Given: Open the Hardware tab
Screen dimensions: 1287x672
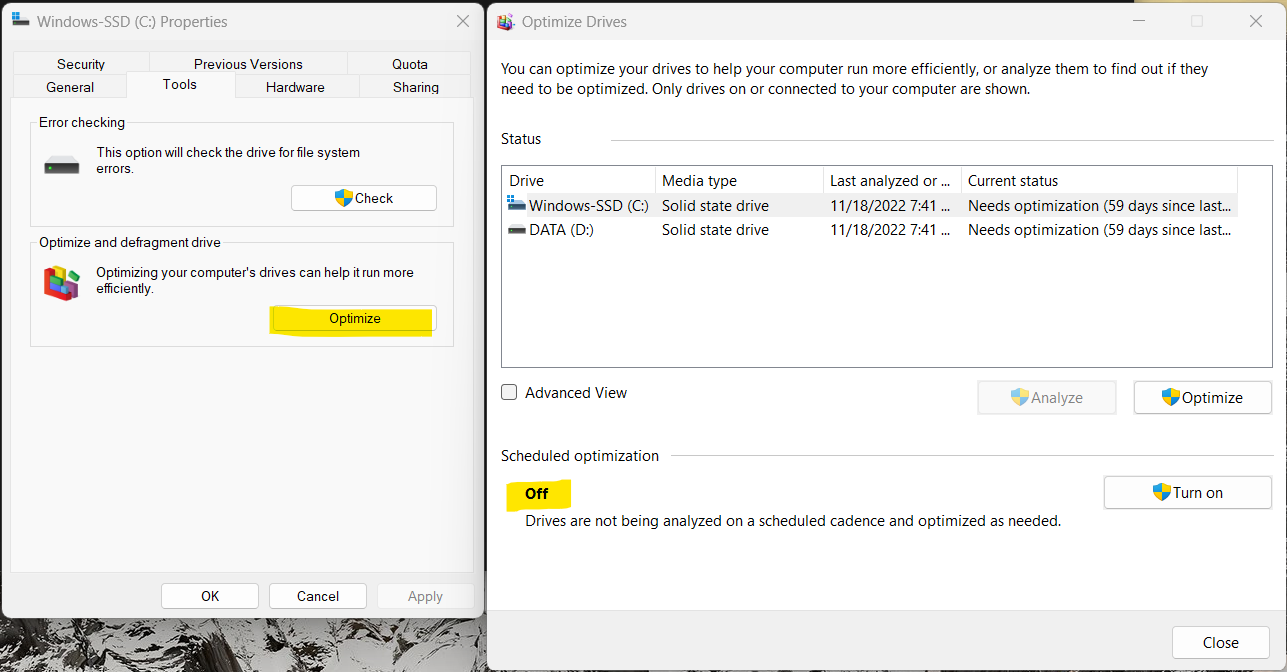Looking at the screenshot, I should point(295,87).
